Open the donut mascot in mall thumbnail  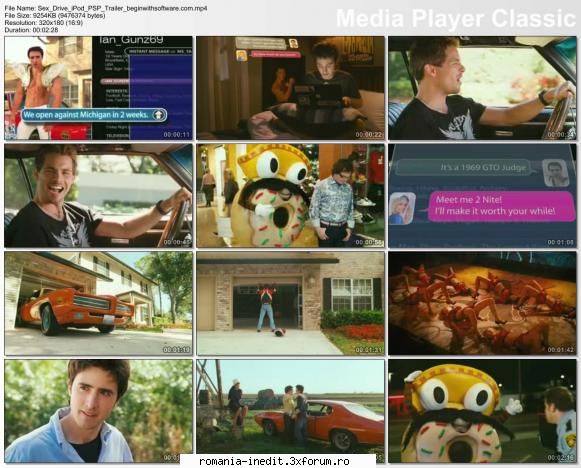coord(290,196)
